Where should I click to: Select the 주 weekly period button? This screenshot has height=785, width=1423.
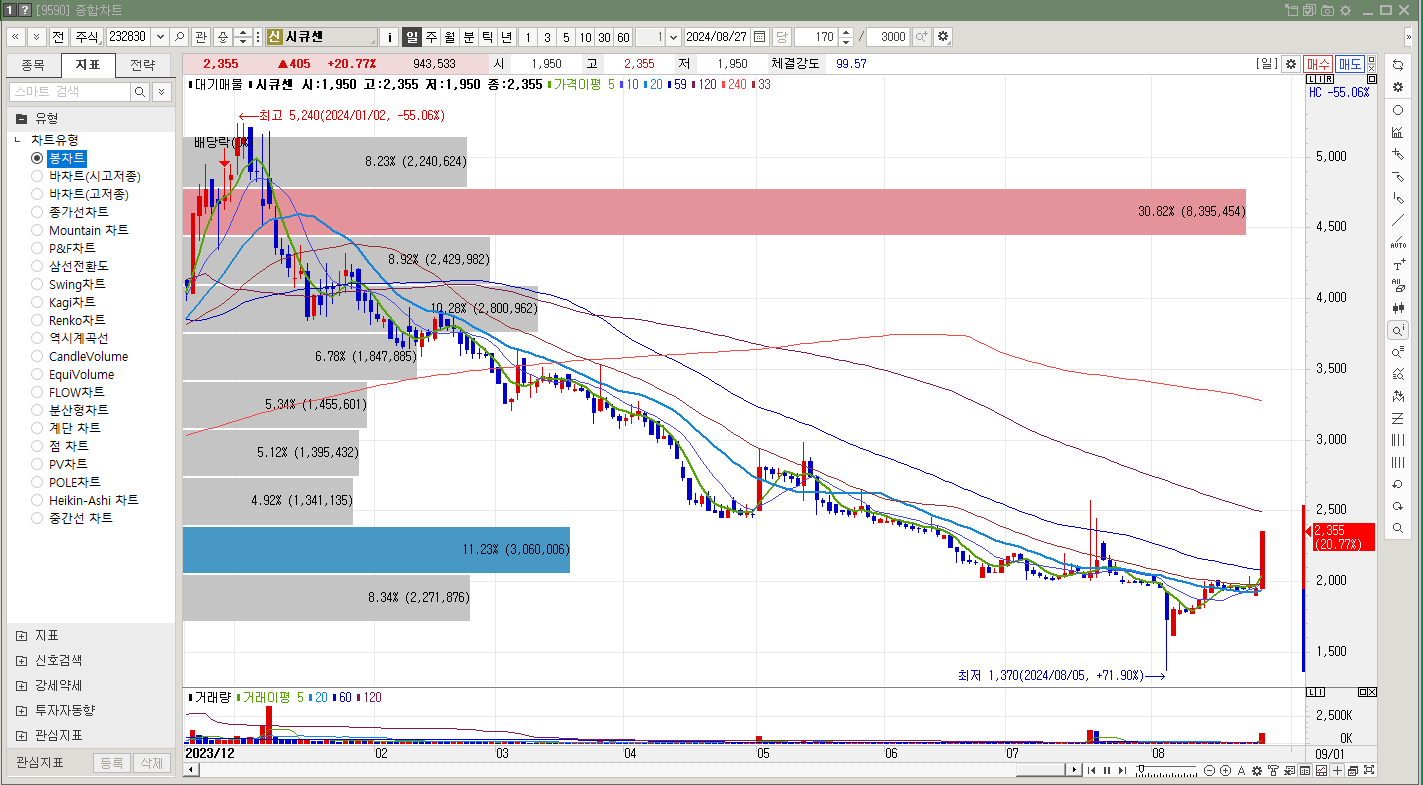(431, 37)
